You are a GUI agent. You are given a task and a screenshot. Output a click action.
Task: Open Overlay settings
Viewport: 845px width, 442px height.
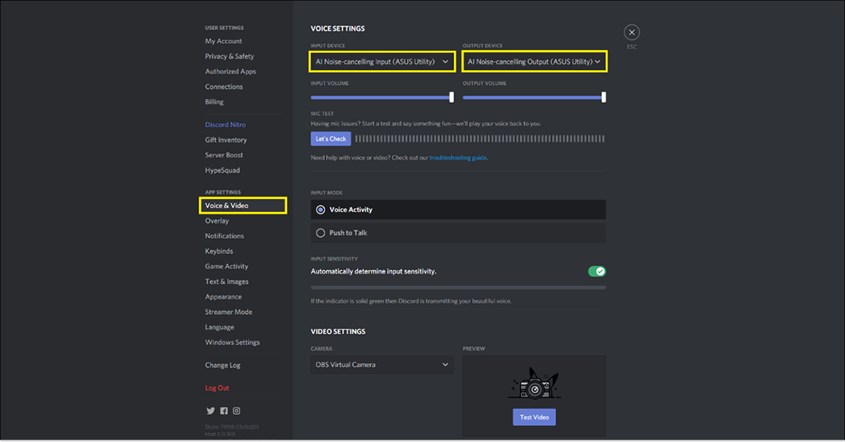pyautogui.click(x=217, y=220)
